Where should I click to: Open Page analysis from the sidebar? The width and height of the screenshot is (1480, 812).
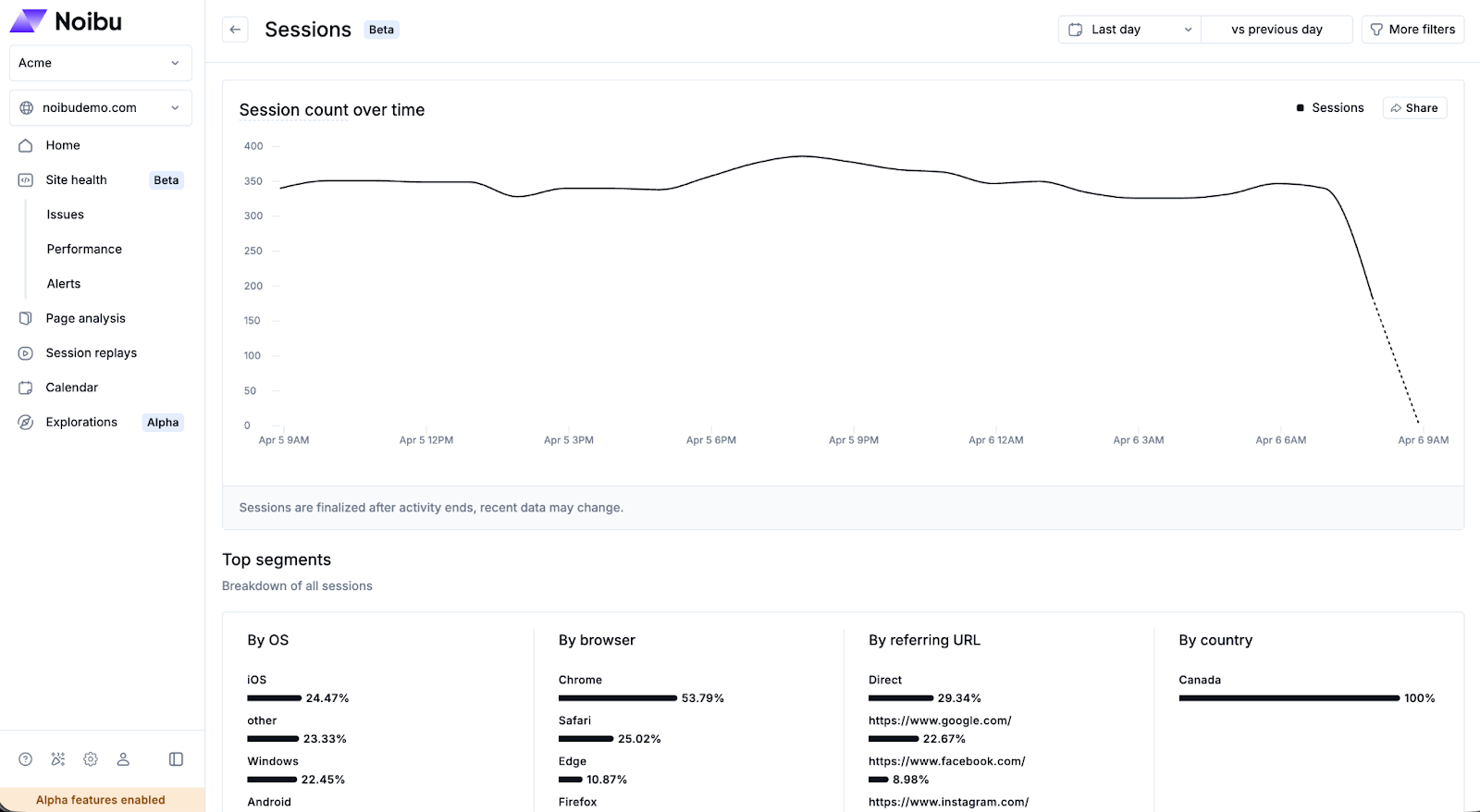click(85, 318)
